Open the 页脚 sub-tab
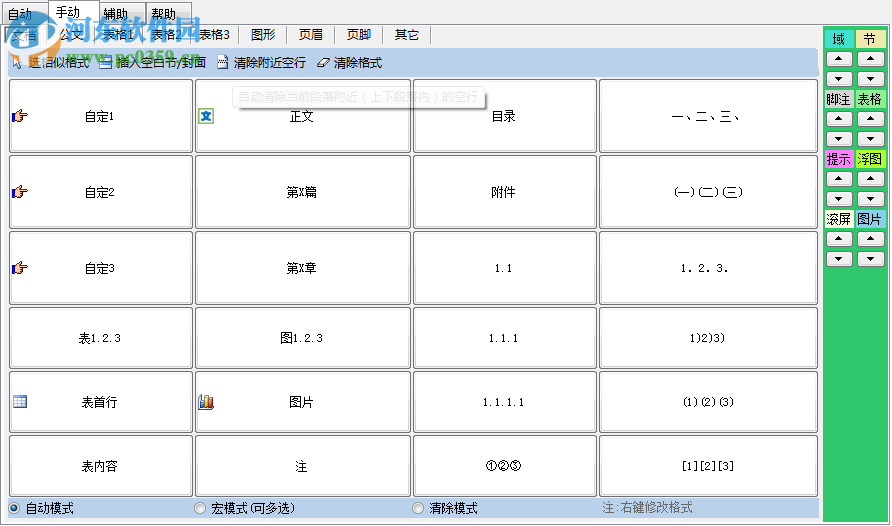 [x=358, y=35]
